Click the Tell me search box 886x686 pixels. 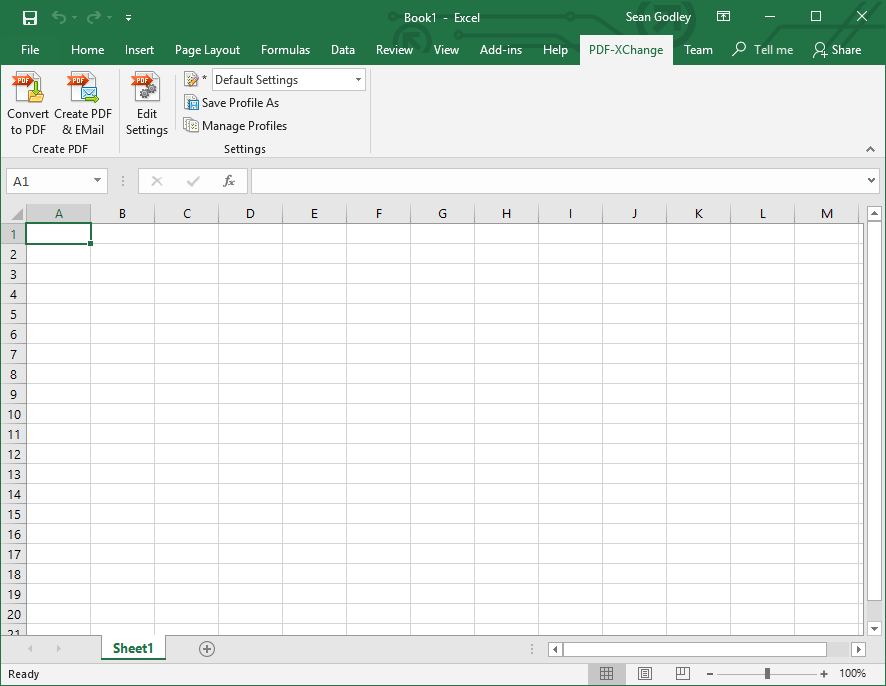(x=763, y=50)
